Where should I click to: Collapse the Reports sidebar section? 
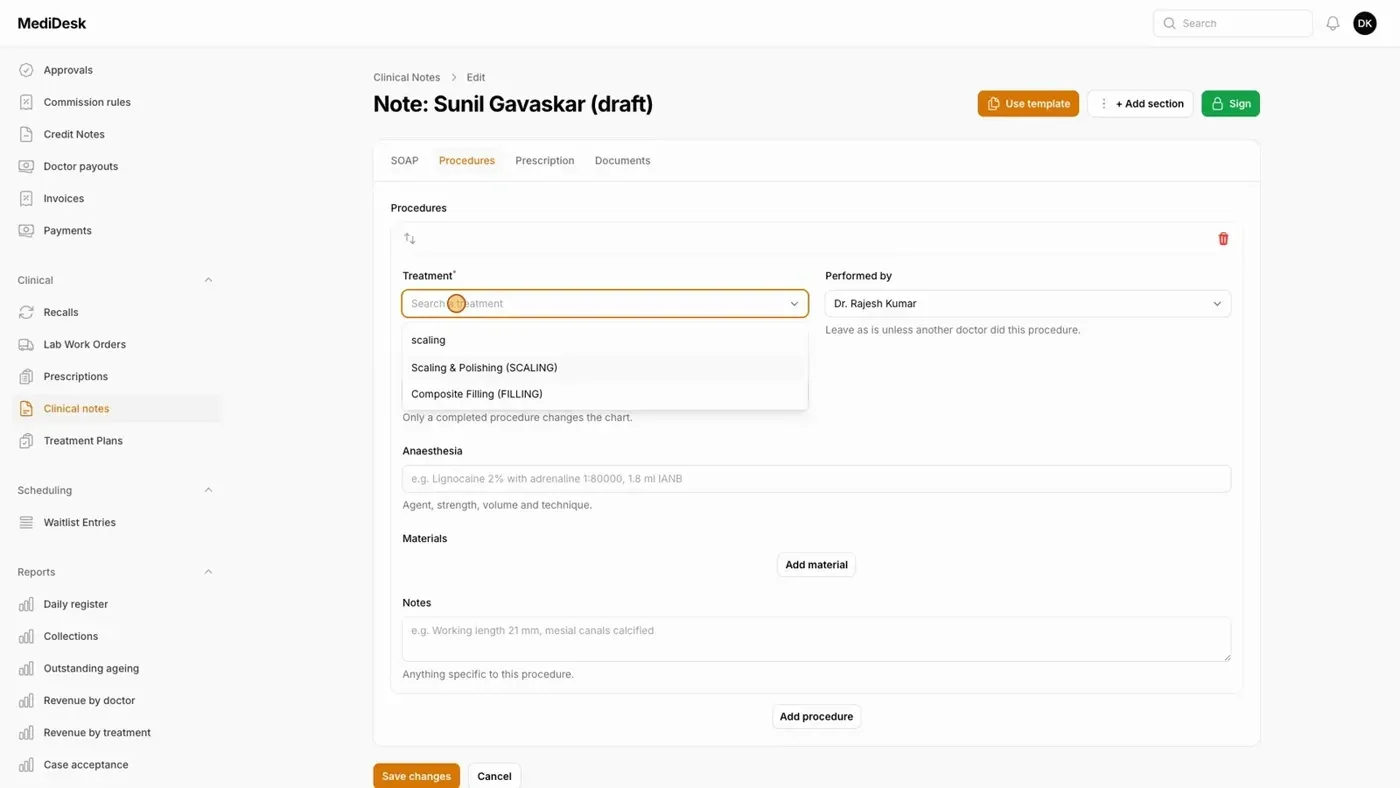(x=208, y=572)
